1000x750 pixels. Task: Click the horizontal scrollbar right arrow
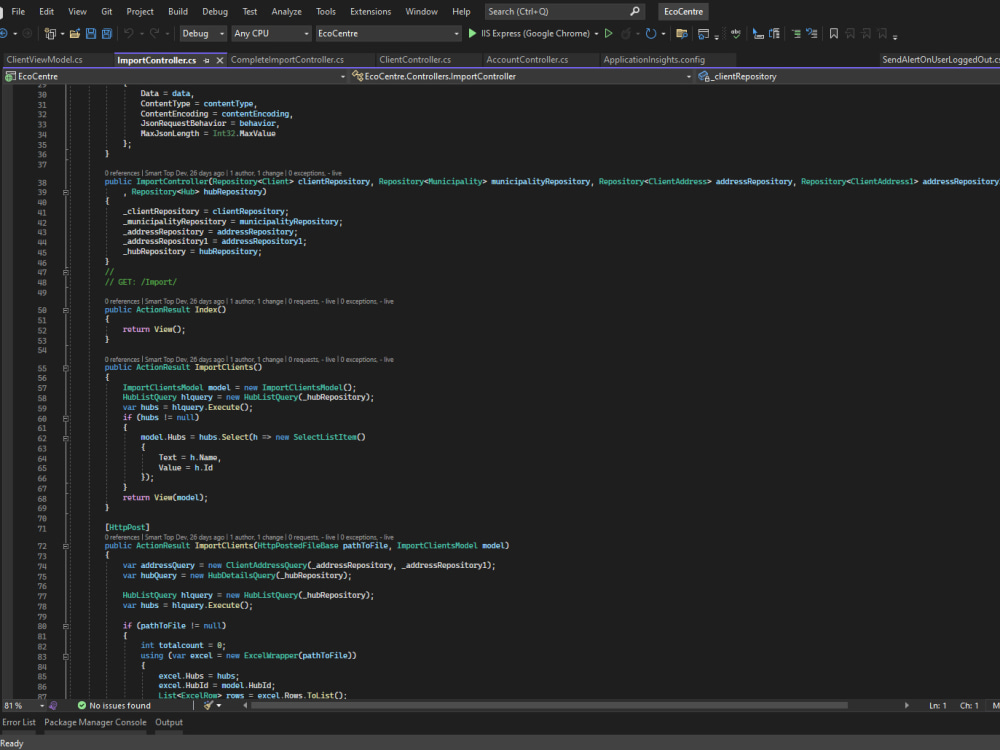[906, 705]
